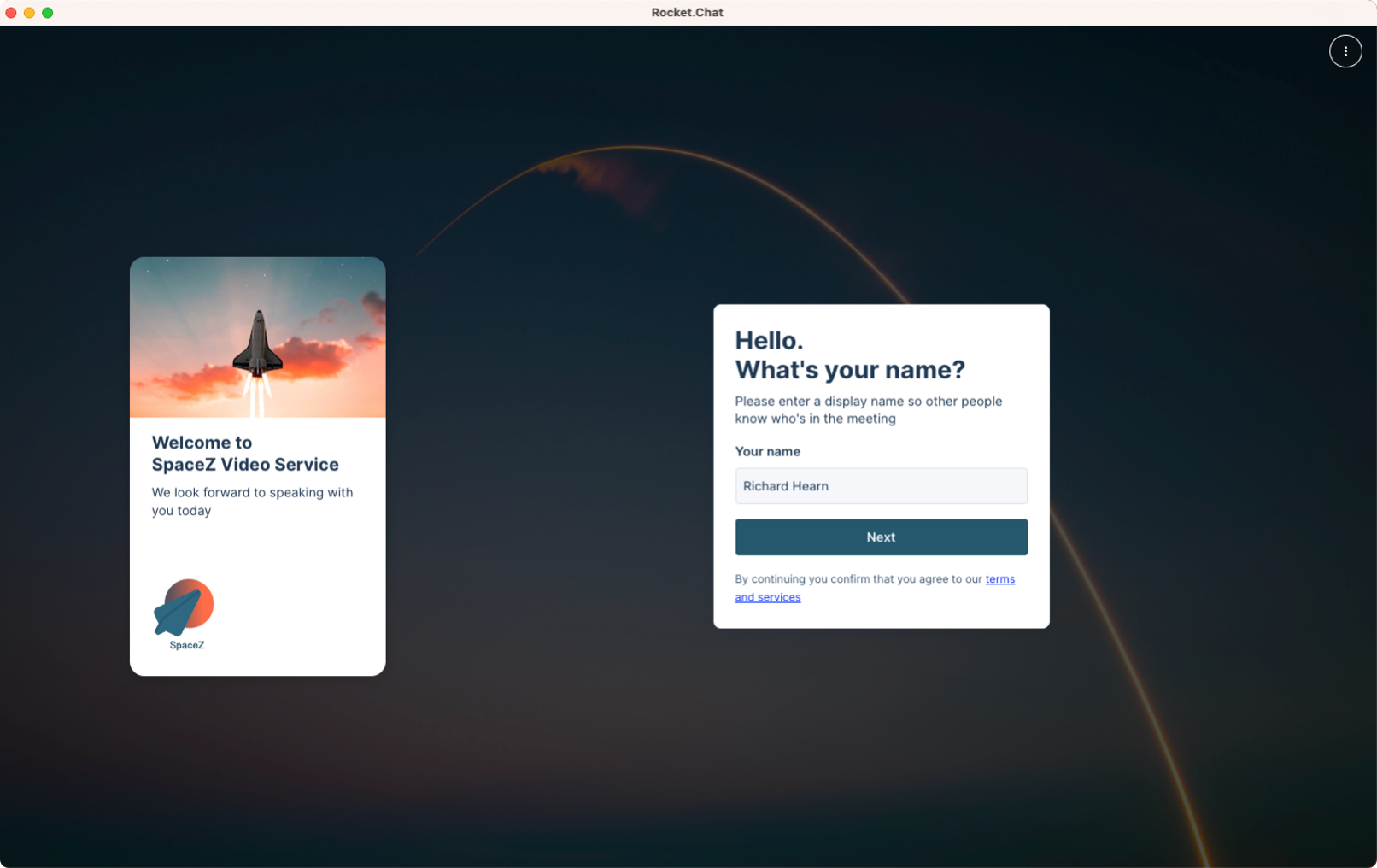Viewport: 1377px width, 868px height.
Task: Click the rocket launch image thumbnail
Action: pyautogui.click(x=258, y=337)
